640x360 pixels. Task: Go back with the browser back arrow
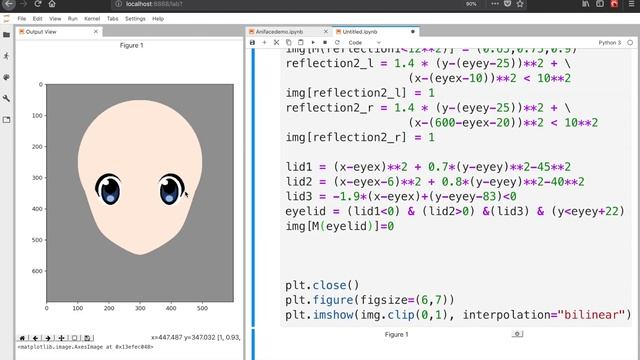click(x=9, y=4)
